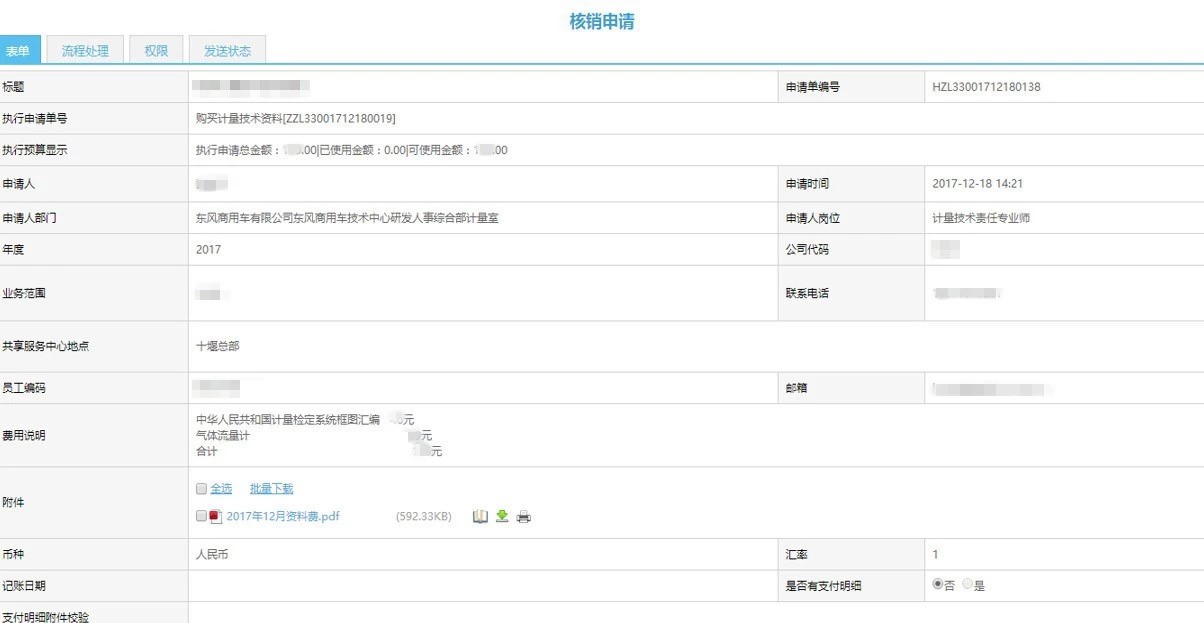Click the green download attachment icon
This screenshot has width=1204, height=623.
tap(502, 516)
